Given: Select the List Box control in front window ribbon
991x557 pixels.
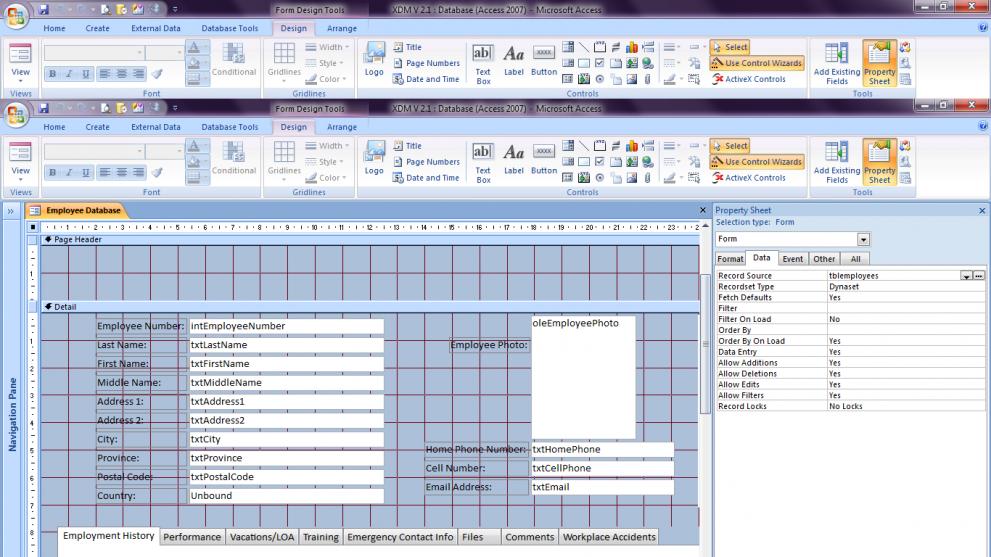Looking at the screenshot, I should click(568, 161).
